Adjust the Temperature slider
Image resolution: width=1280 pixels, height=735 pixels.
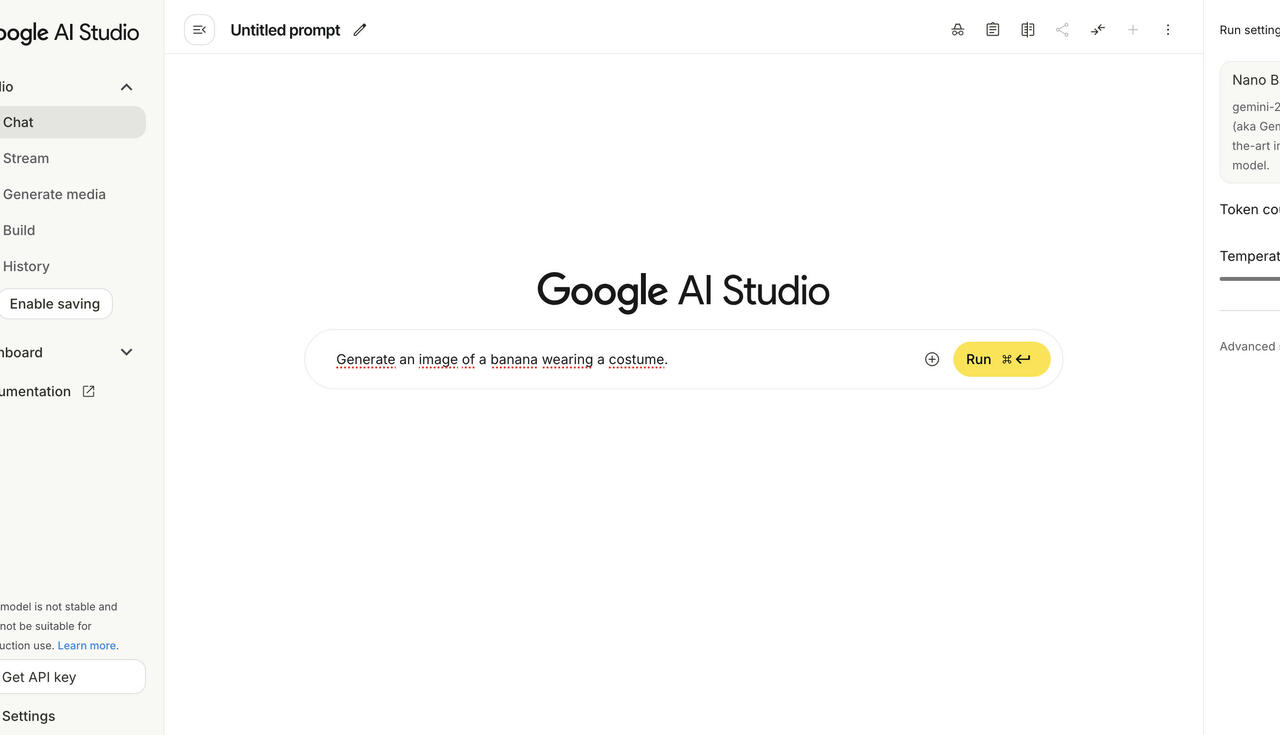[1250, 278]
